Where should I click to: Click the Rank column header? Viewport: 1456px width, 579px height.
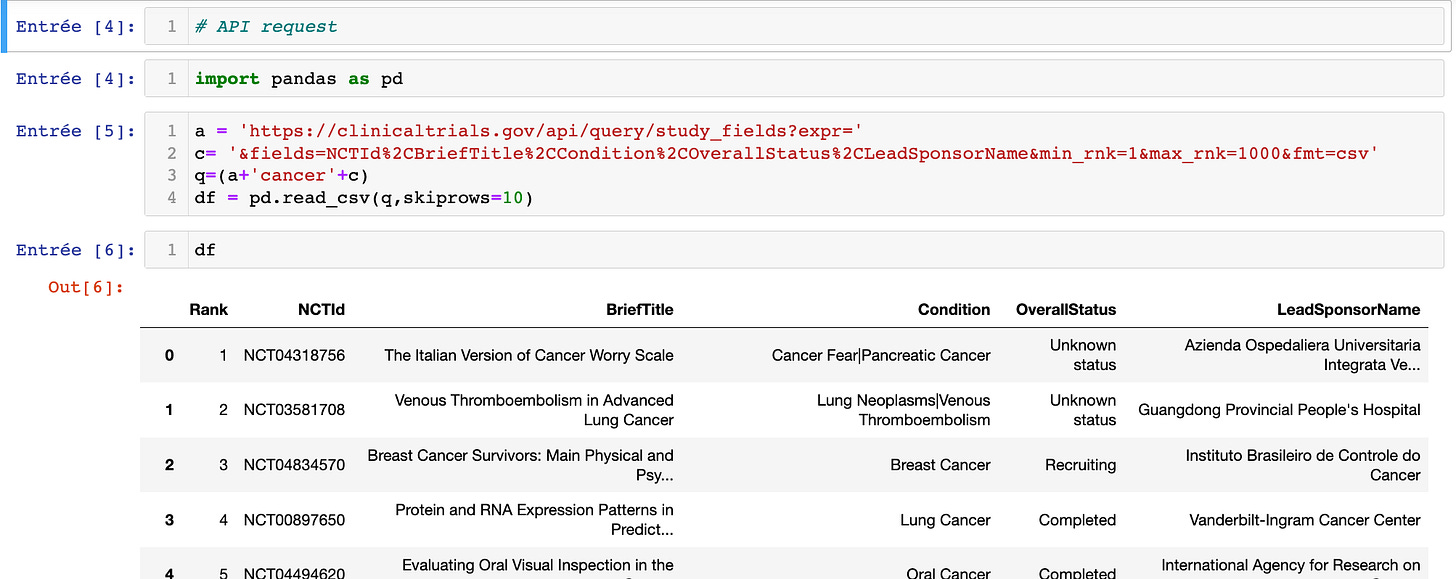pos(208,310)
